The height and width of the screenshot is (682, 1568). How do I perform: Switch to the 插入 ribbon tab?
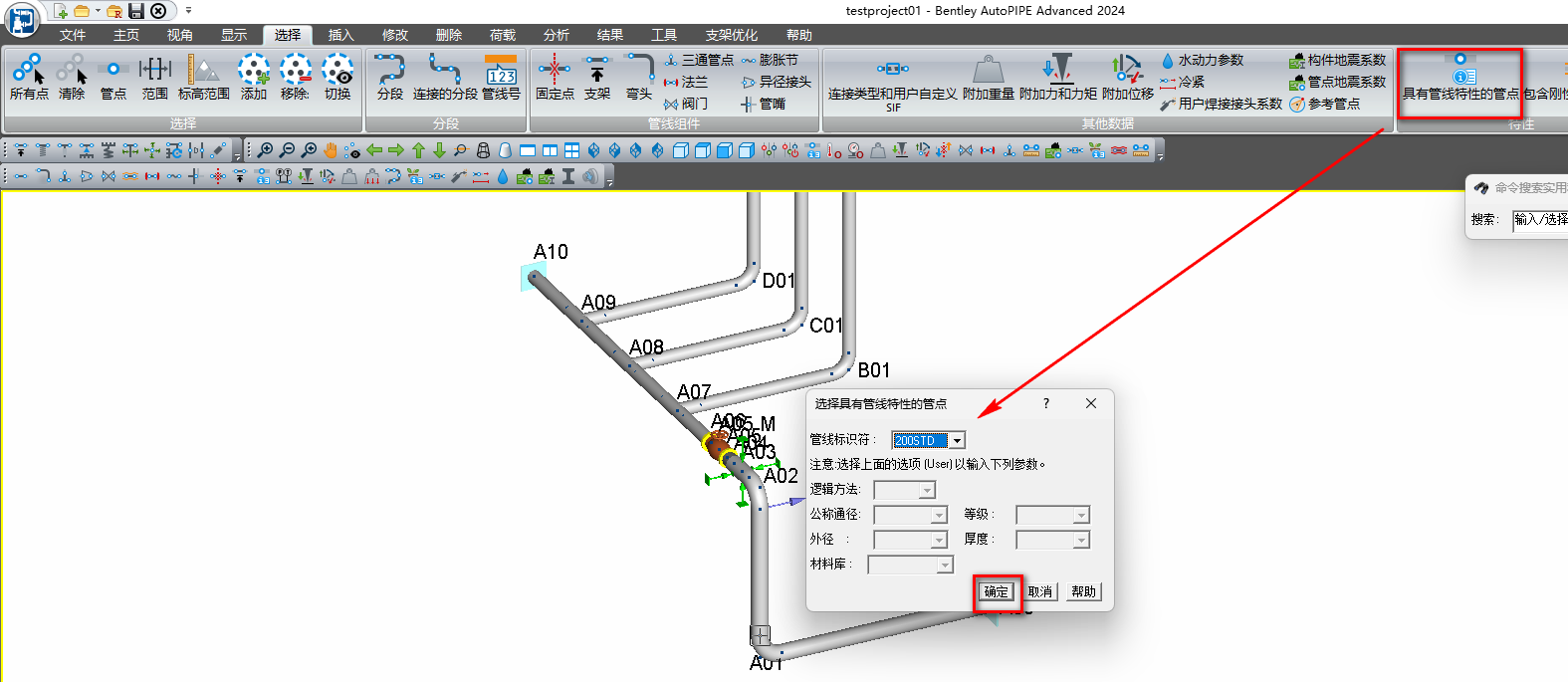click(341, 35)
